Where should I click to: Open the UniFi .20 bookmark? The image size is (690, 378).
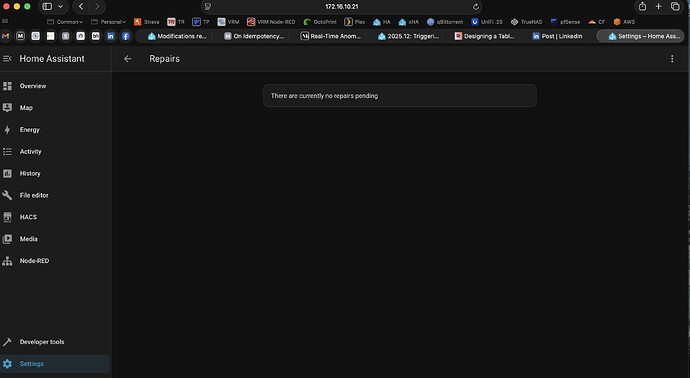[x=487, y=22]
